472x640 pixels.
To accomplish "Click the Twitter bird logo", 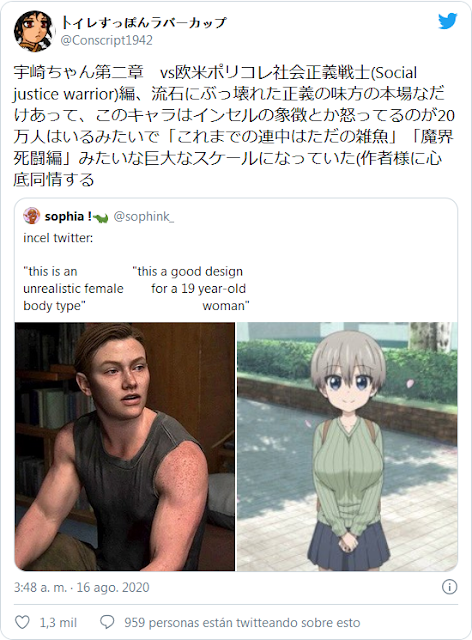I will pyautogui.click(x=448, y=21).
